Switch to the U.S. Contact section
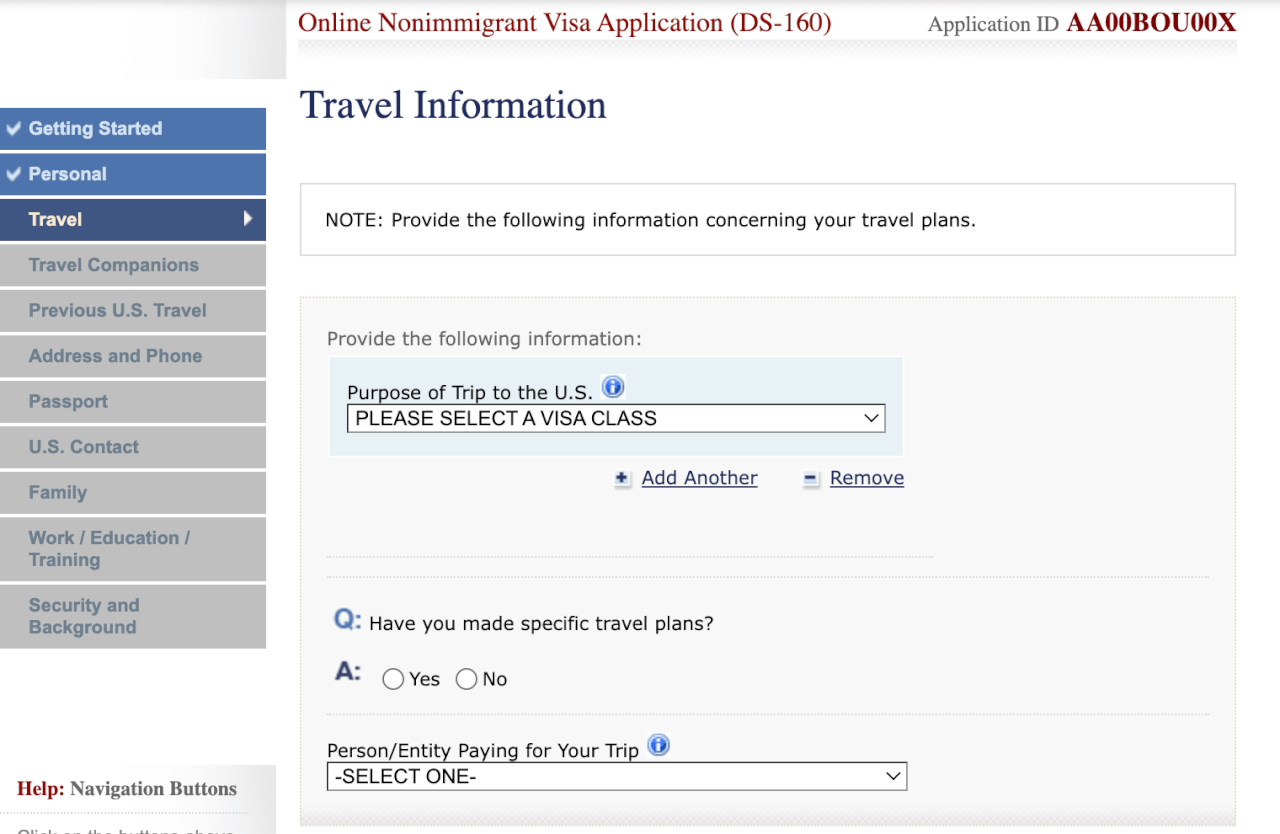1280x834 pixels. point(84,447)
